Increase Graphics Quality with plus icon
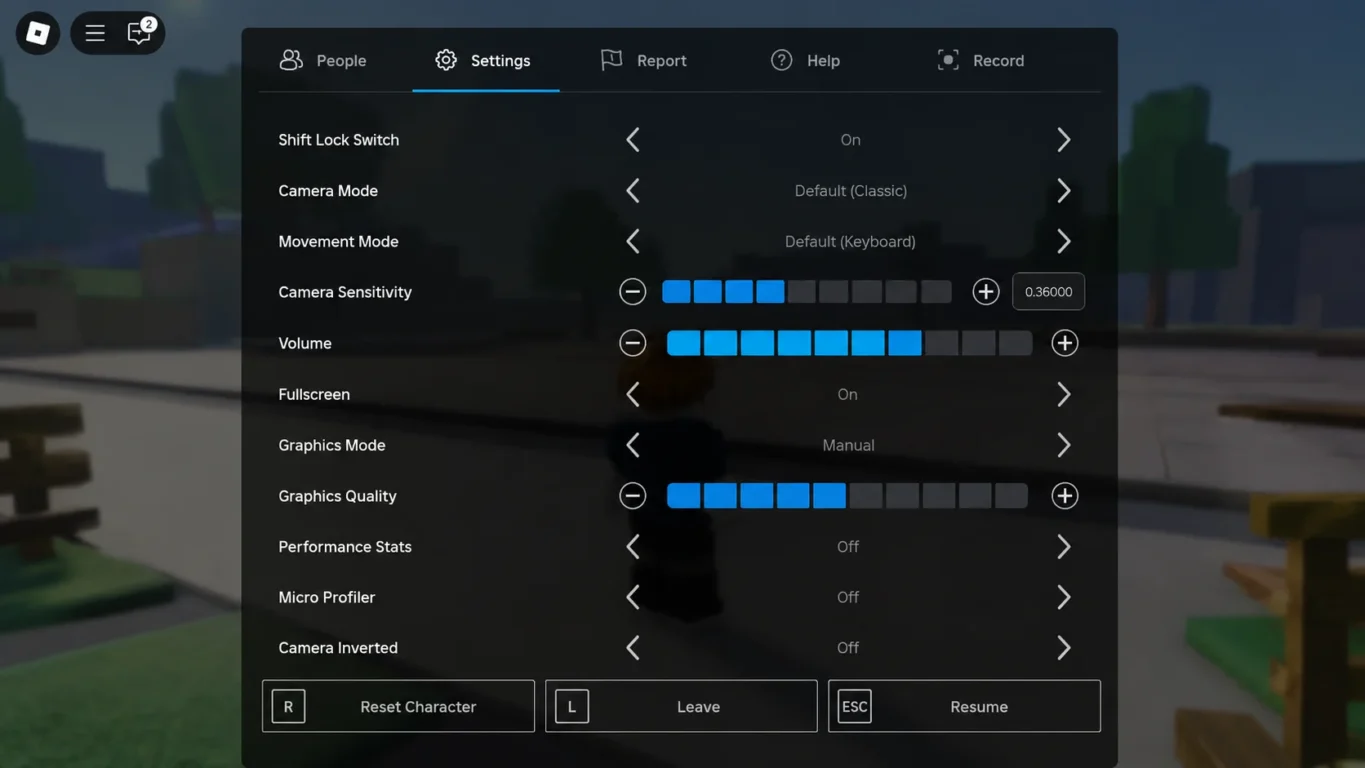1365x768 pixels. click(1065, 496)
